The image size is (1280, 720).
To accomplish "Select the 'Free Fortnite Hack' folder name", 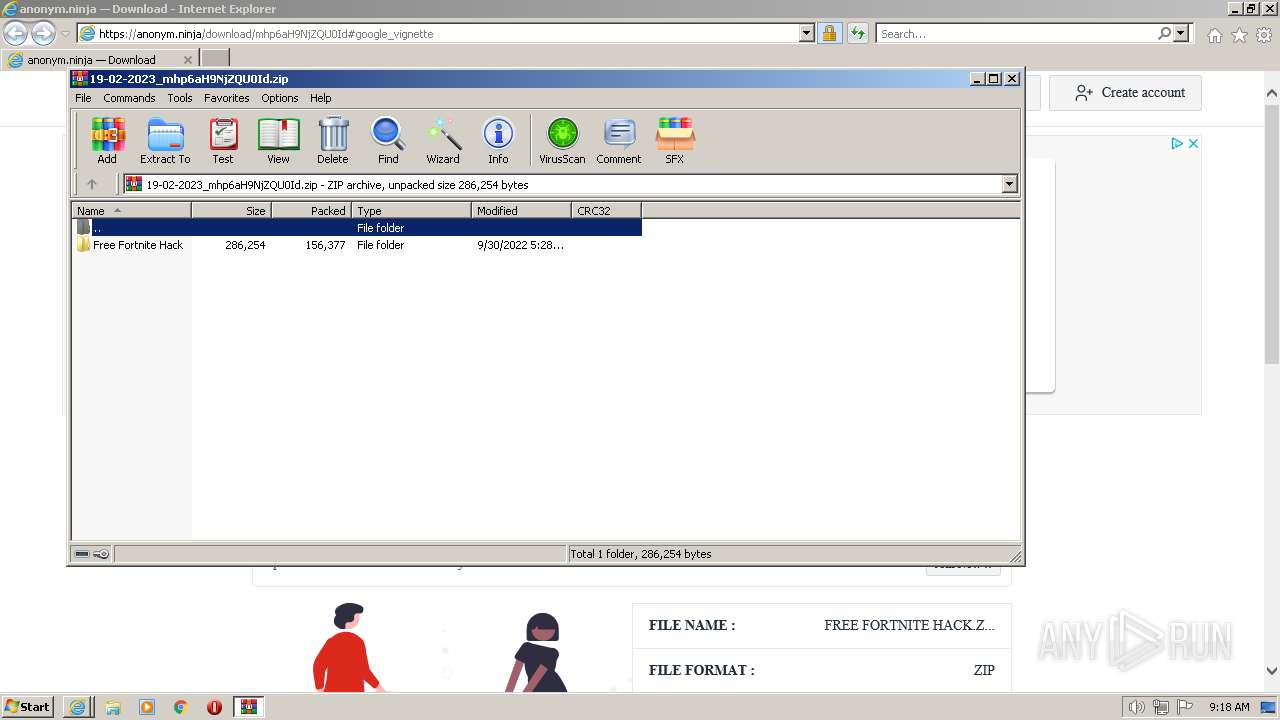I will pos(138,245).
